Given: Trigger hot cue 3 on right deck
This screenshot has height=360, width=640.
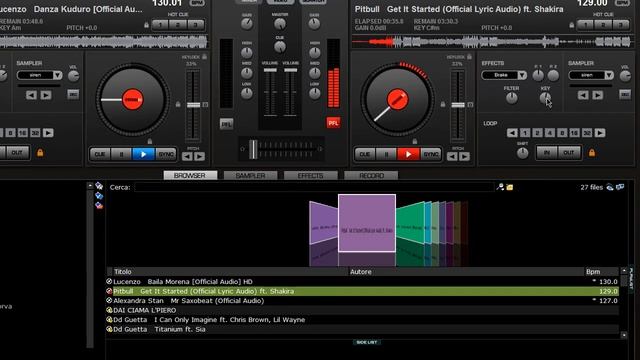Looking at the screenshot, I should pos(621,25).
